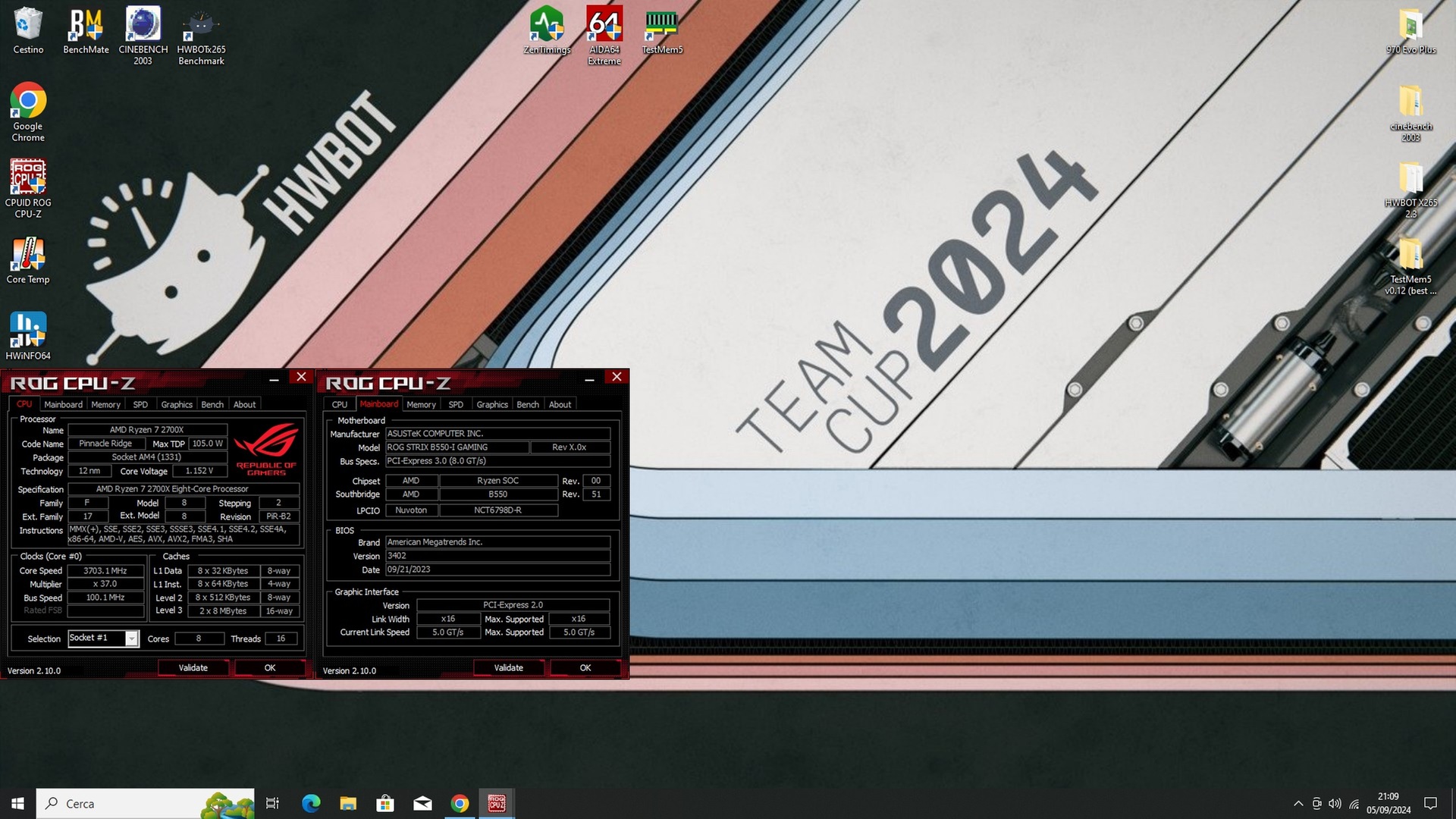
Task: Show hidden system tray icons
Action: pos(1298,803)
